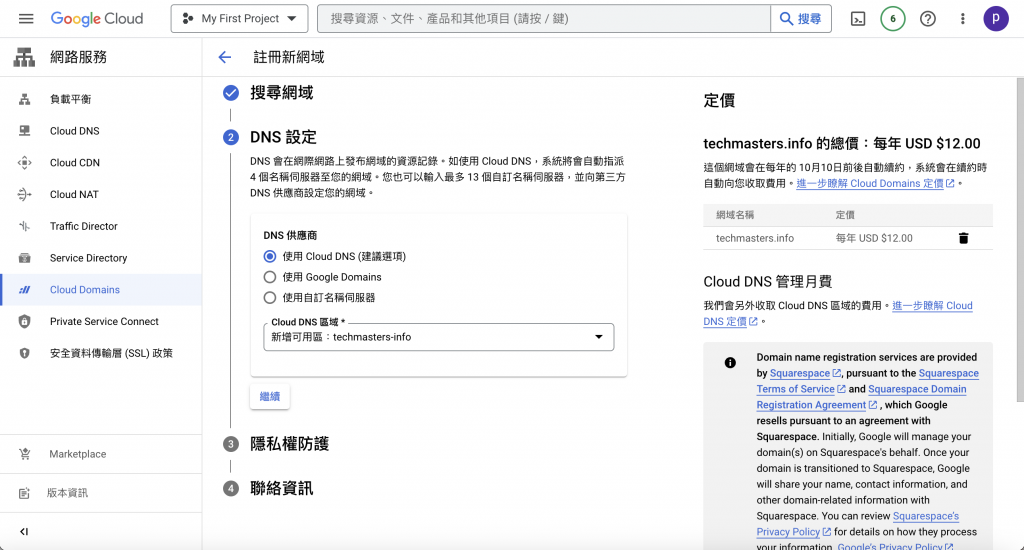Open the three-dot settings menu

[x=962, y=18]
